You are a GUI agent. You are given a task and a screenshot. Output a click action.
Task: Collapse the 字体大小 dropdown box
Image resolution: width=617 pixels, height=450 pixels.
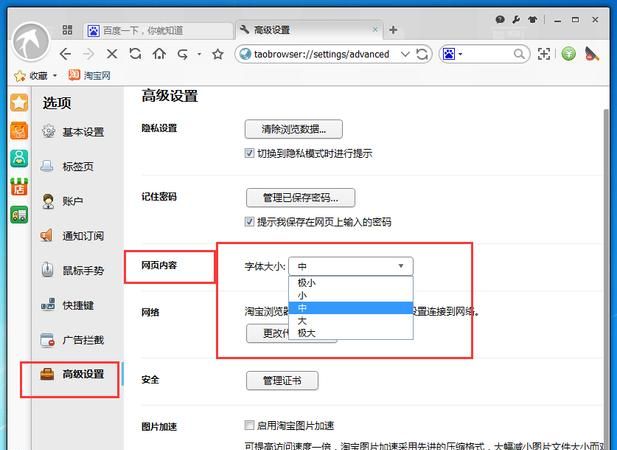click(351, 266)
